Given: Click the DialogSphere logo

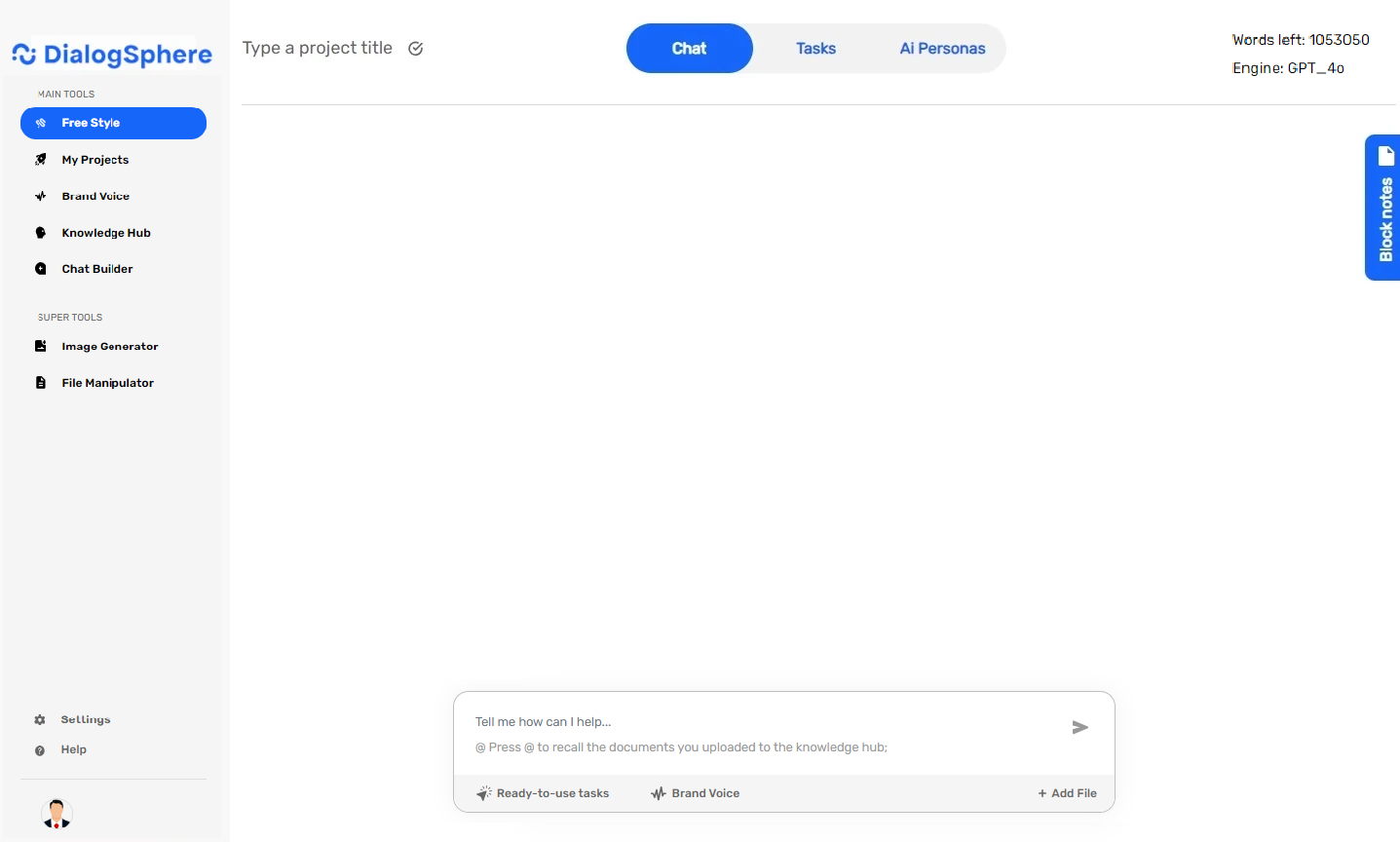Looking at the screenshot, I should [x=111, y=55].
